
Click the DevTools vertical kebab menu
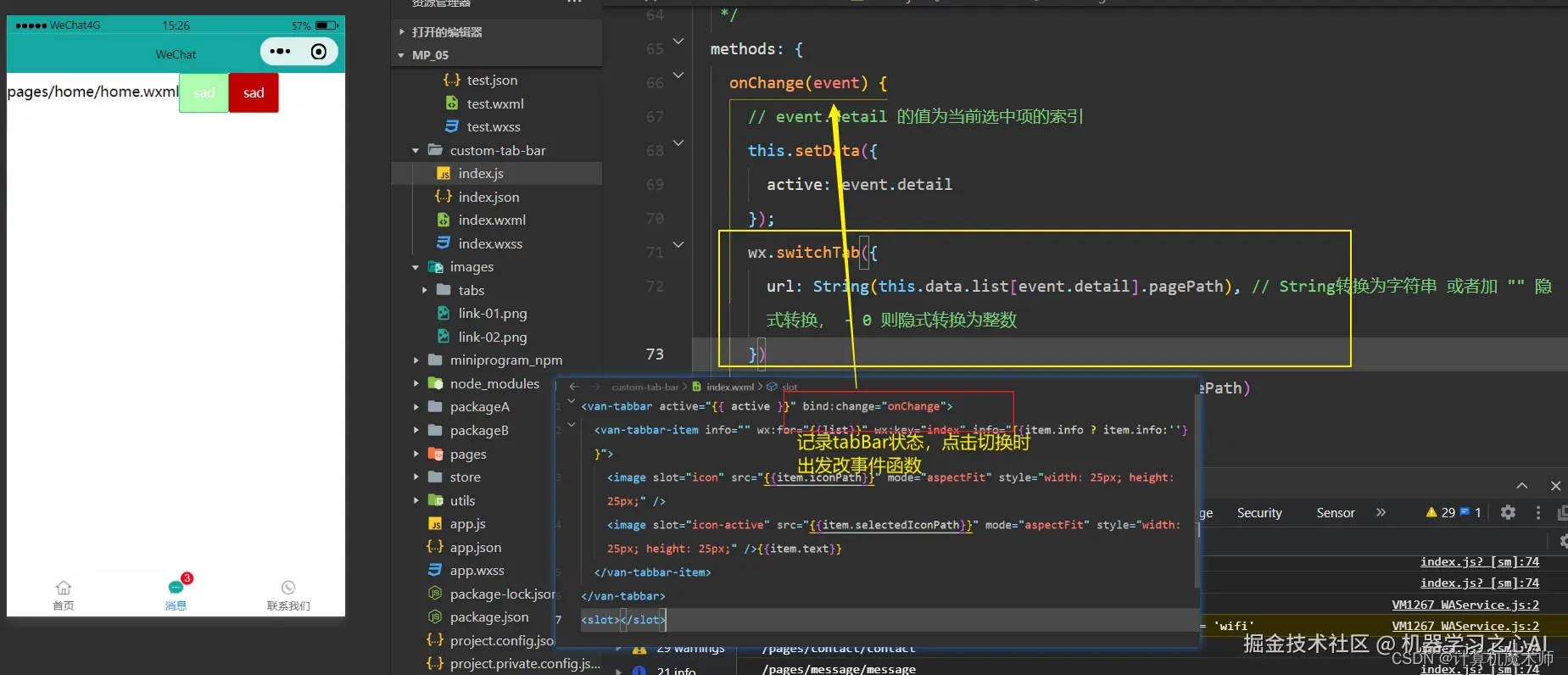point(1538,512)
